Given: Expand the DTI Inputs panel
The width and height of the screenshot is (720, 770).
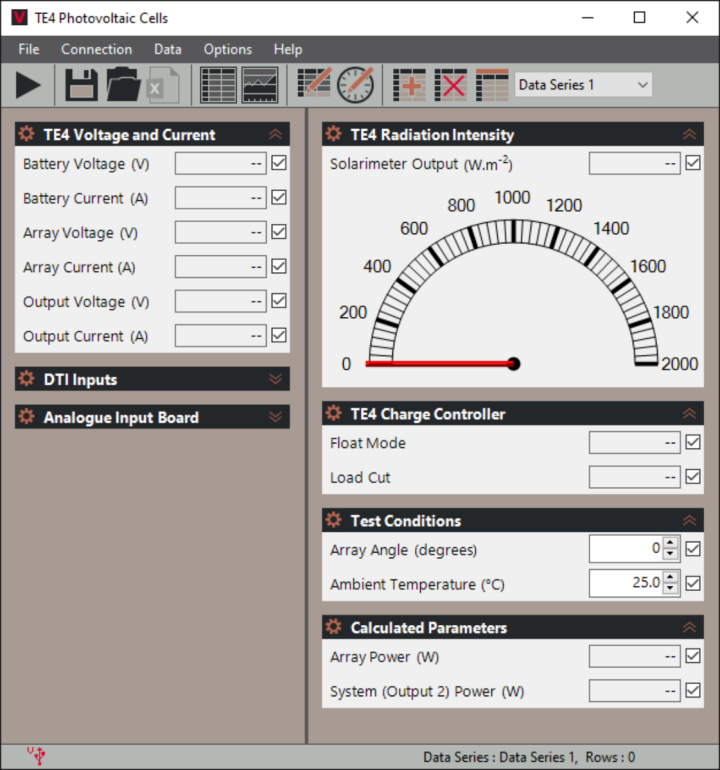Looking at the screenshot, I should (276, 379).
